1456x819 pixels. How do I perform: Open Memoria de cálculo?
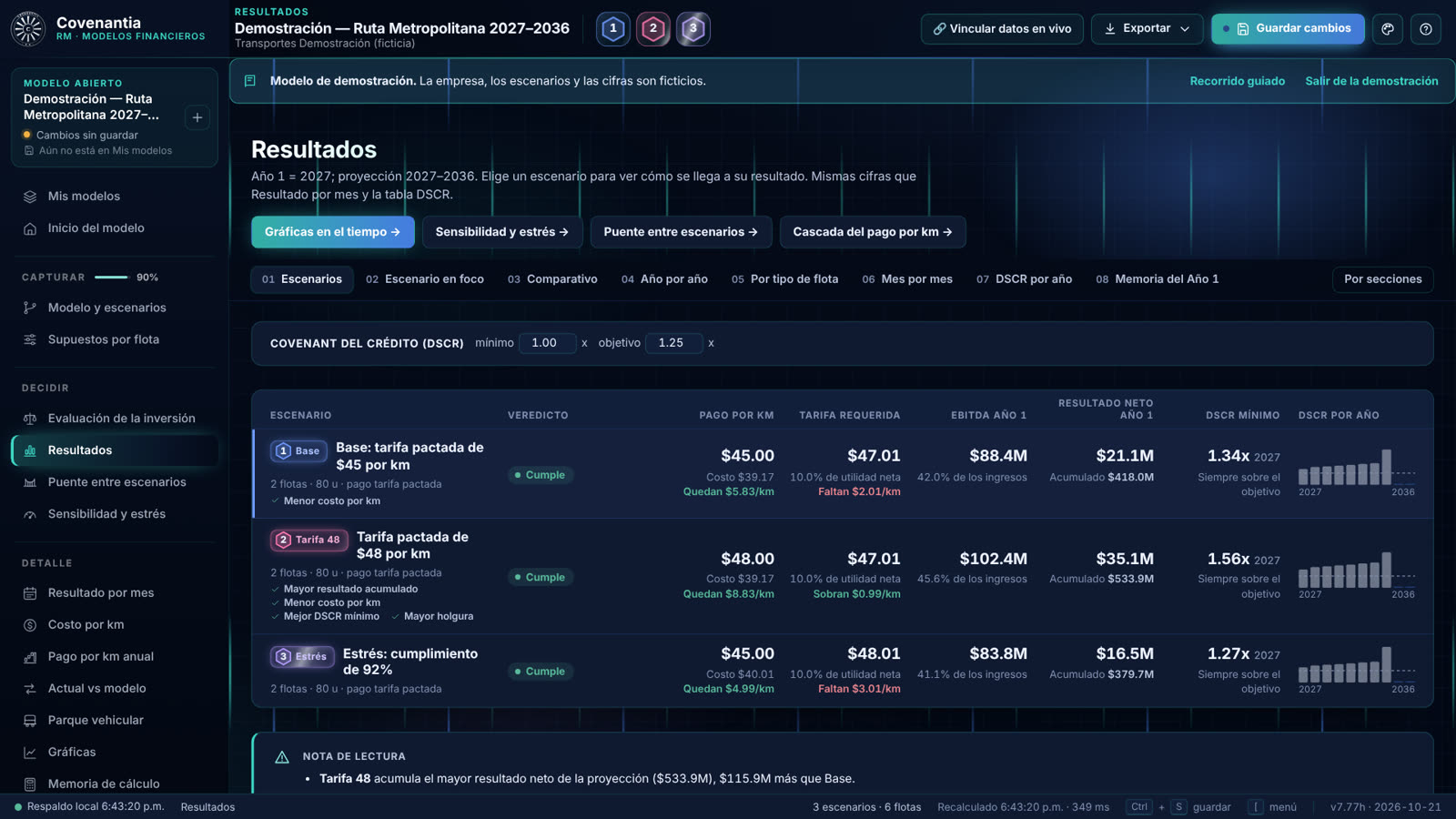click(115, 784)
